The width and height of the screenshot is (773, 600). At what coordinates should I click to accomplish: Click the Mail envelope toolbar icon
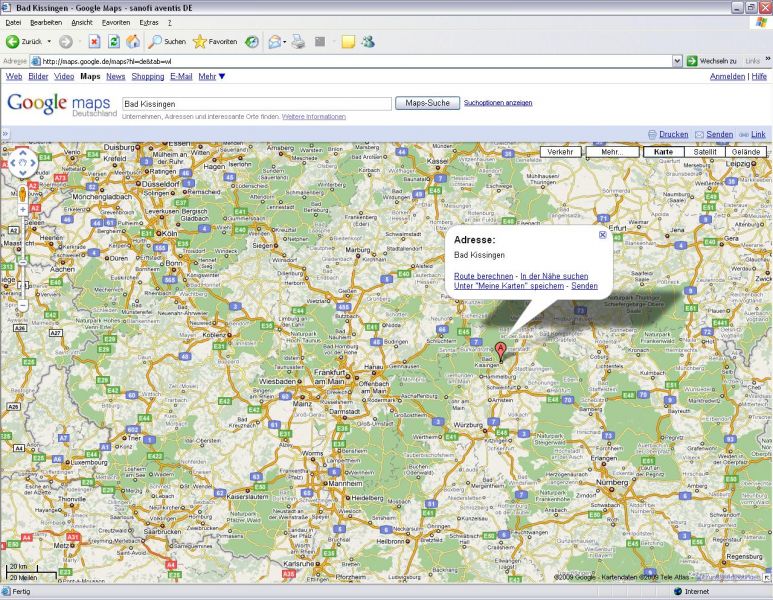(x=274, y=42)
